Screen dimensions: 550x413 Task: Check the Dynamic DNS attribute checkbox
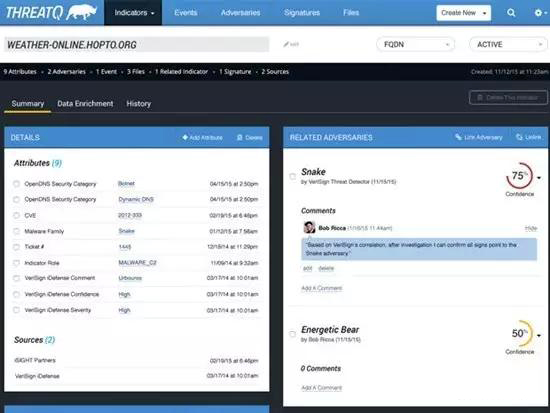pos(16,199)
